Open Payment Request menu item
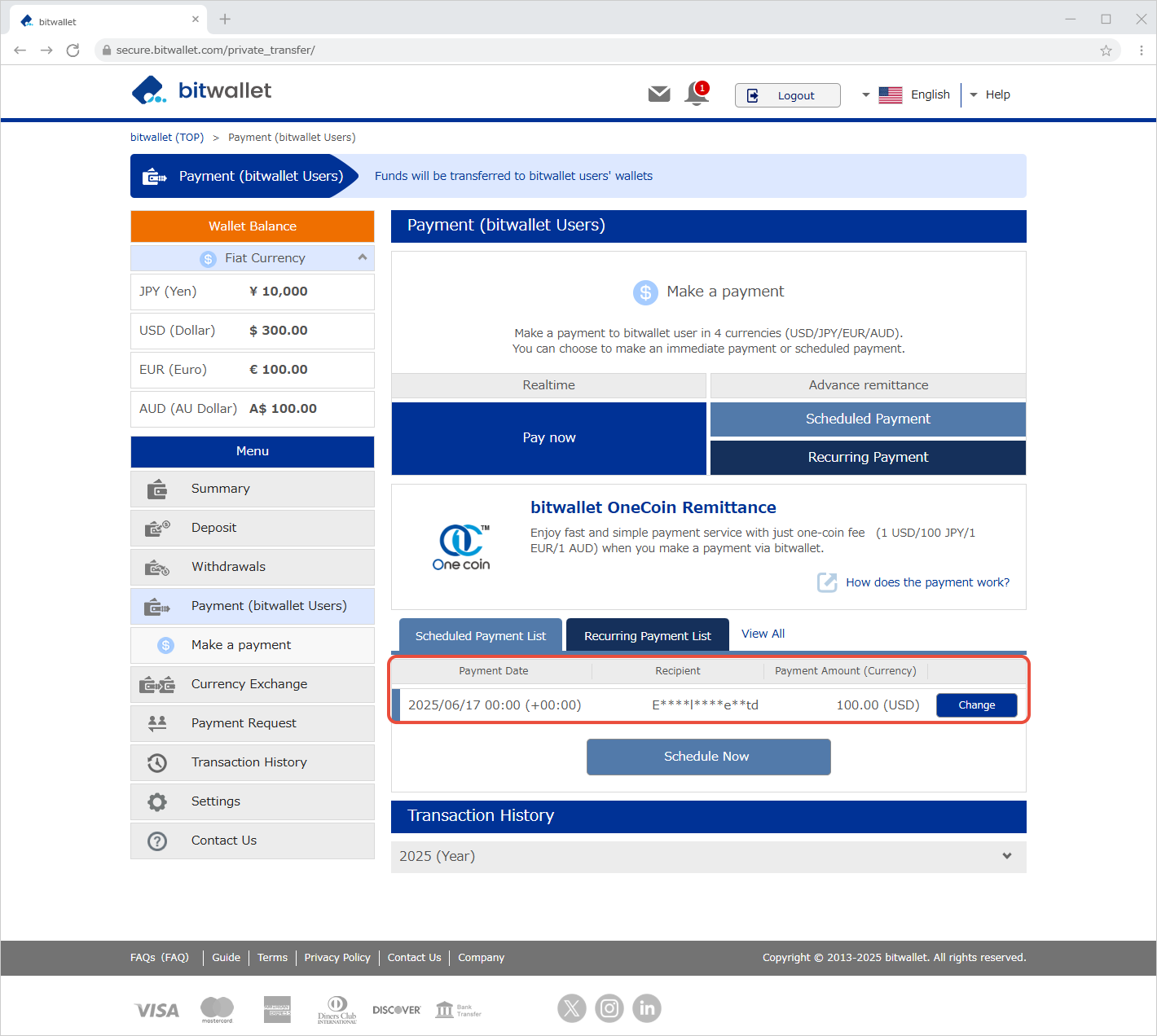This screenshot has height=1036, width=1157. pos(253,723)
